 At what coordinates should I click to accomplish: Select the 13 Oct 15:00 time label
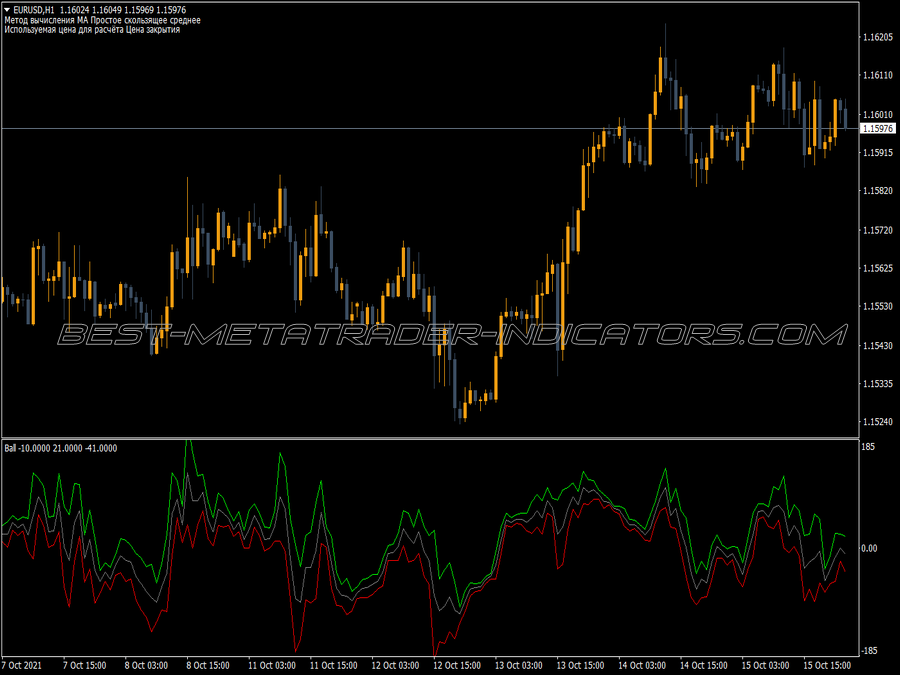tap(580, 665)
